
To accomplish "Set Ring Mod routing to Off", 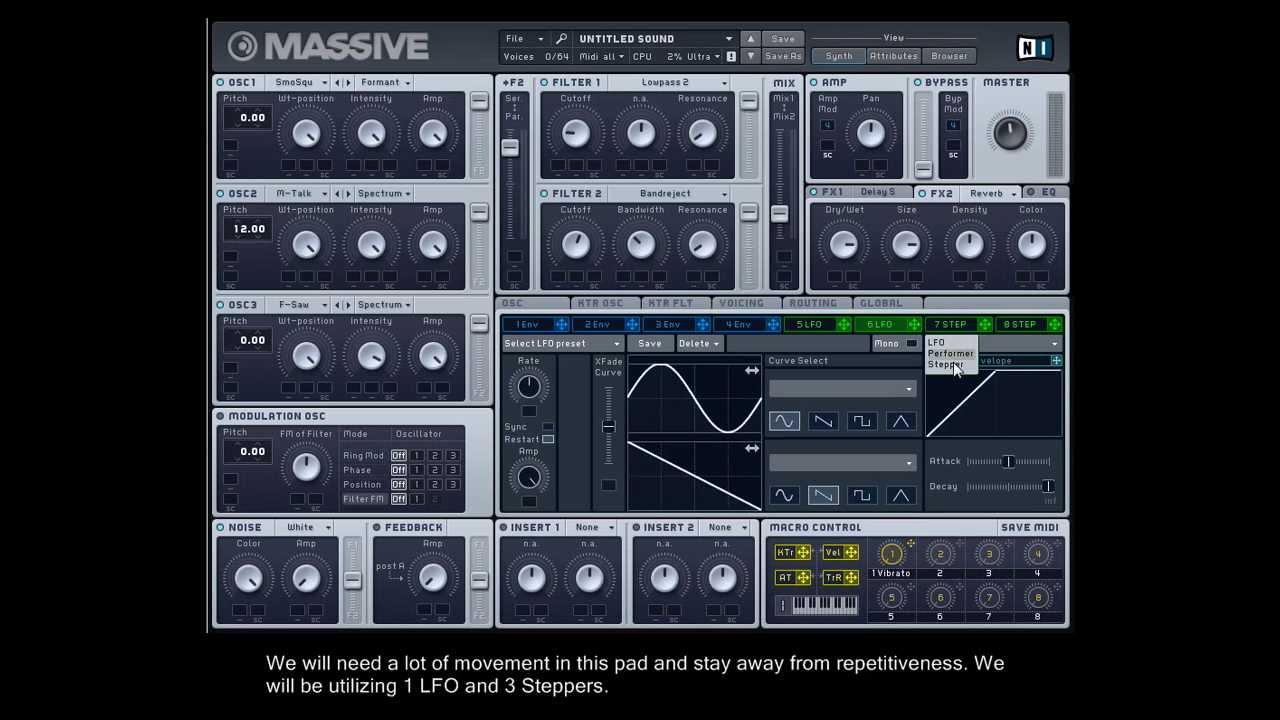I will click(x=398, y=456).
